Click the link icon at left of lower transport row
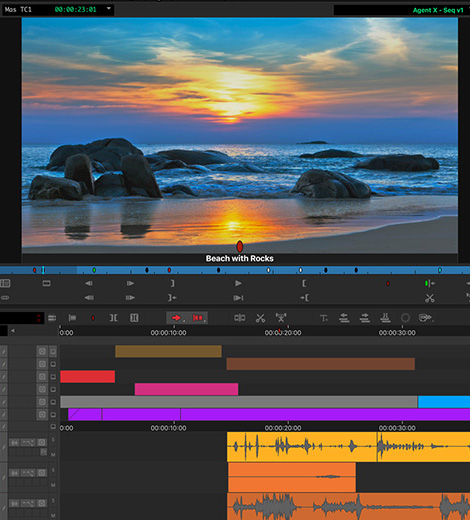470x520 pixels. click(x=5, y=298)
